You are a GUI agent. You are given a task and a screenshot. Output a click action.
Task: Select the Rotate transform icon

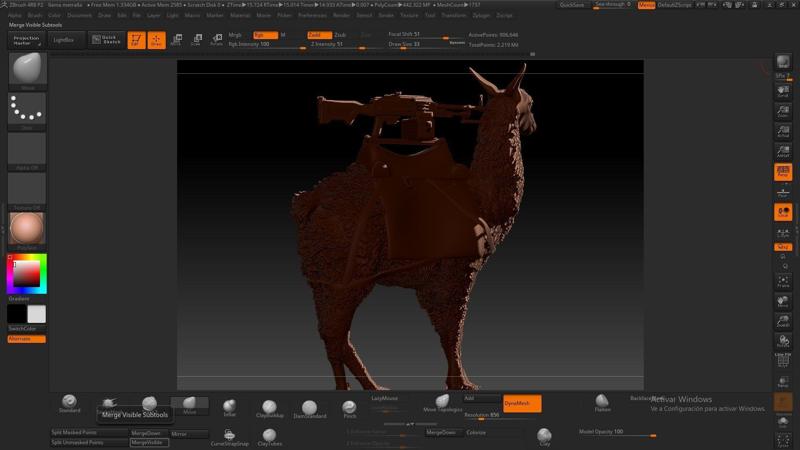(217, 40)
